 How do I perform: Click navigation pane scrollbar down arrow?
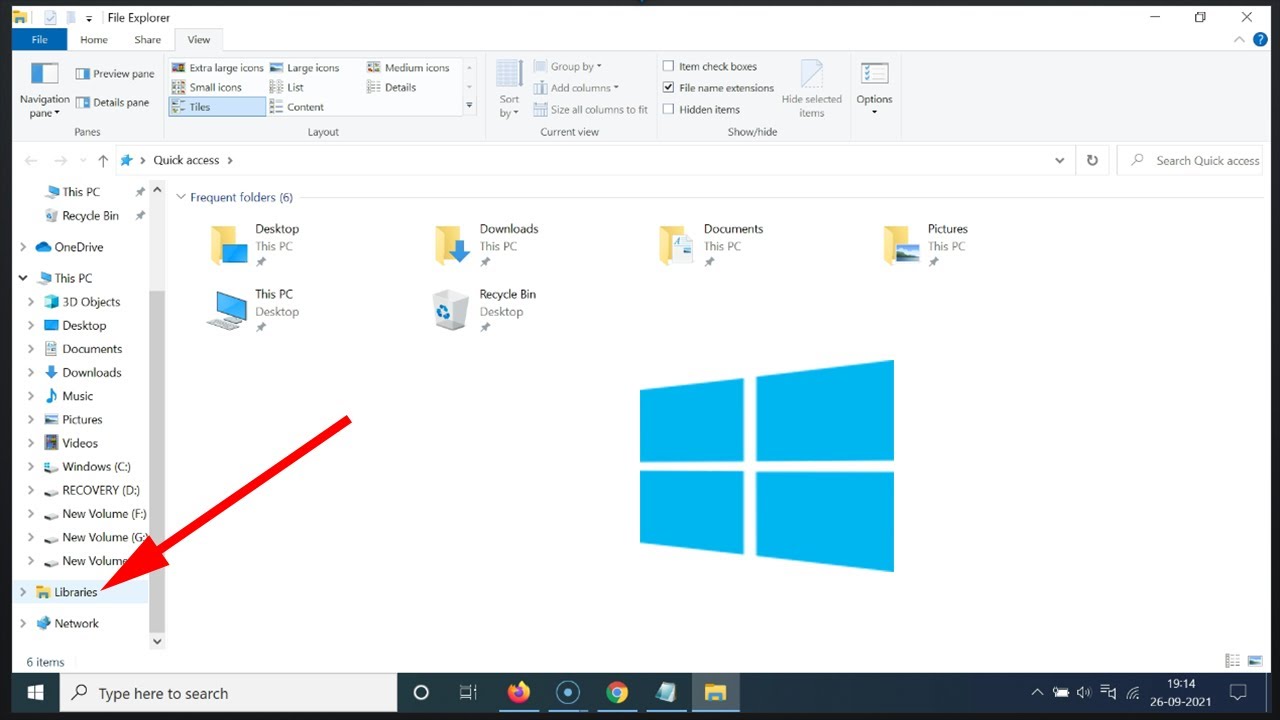(x=156, y=641)
